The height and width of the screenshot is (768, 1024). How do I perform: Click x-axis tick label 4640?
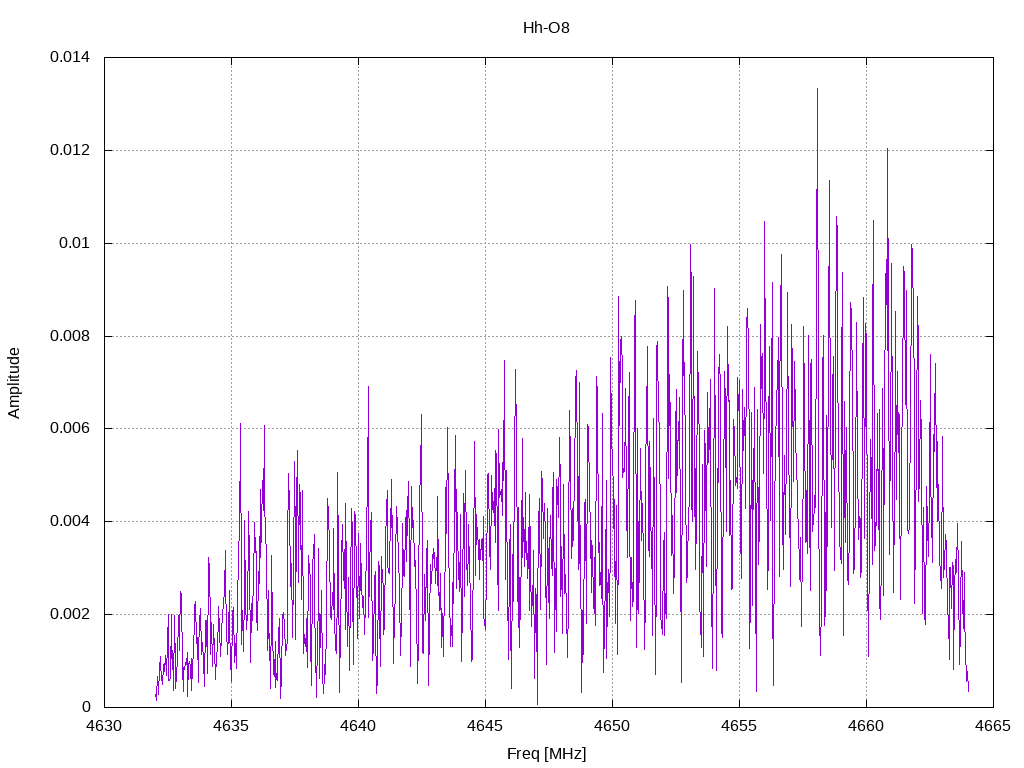359,726
